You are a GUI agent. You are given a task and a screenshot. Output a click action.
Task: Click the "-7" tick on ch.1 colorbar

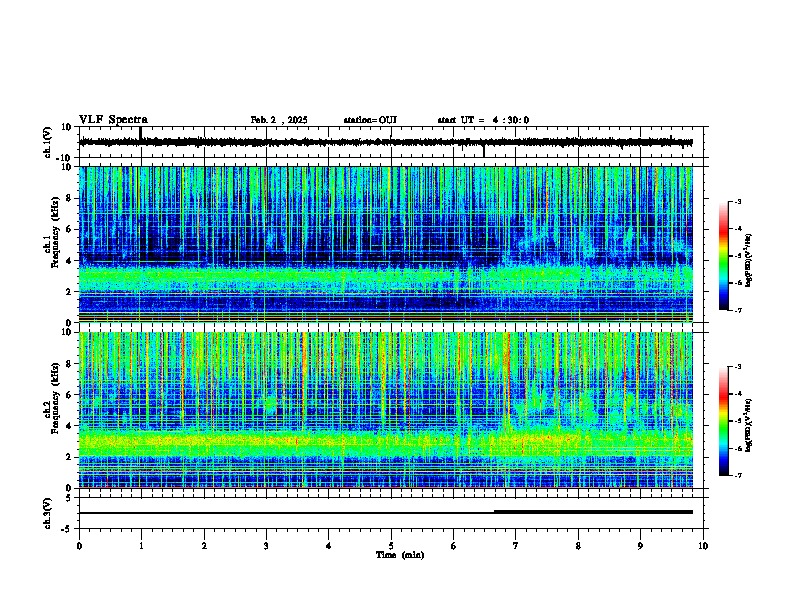tap(737, 310)
